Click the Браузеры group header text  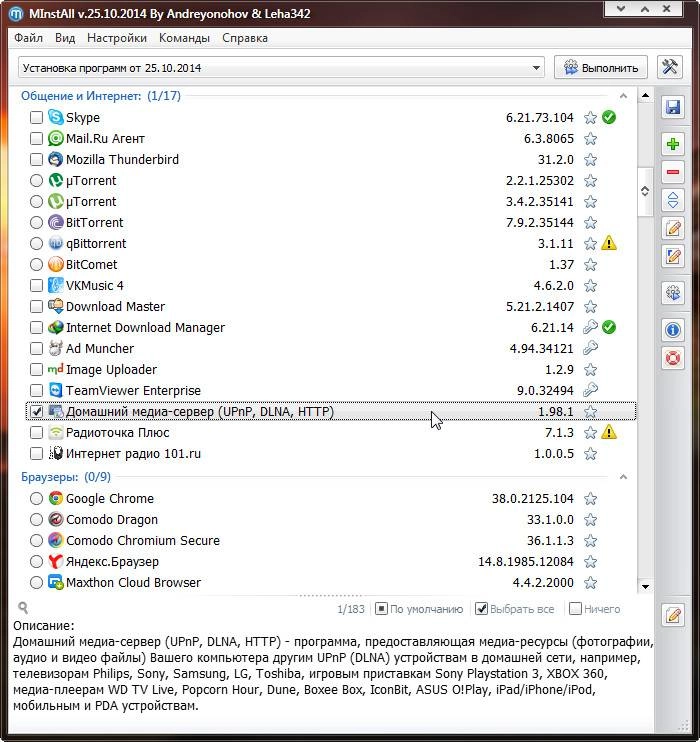(66, 477)
